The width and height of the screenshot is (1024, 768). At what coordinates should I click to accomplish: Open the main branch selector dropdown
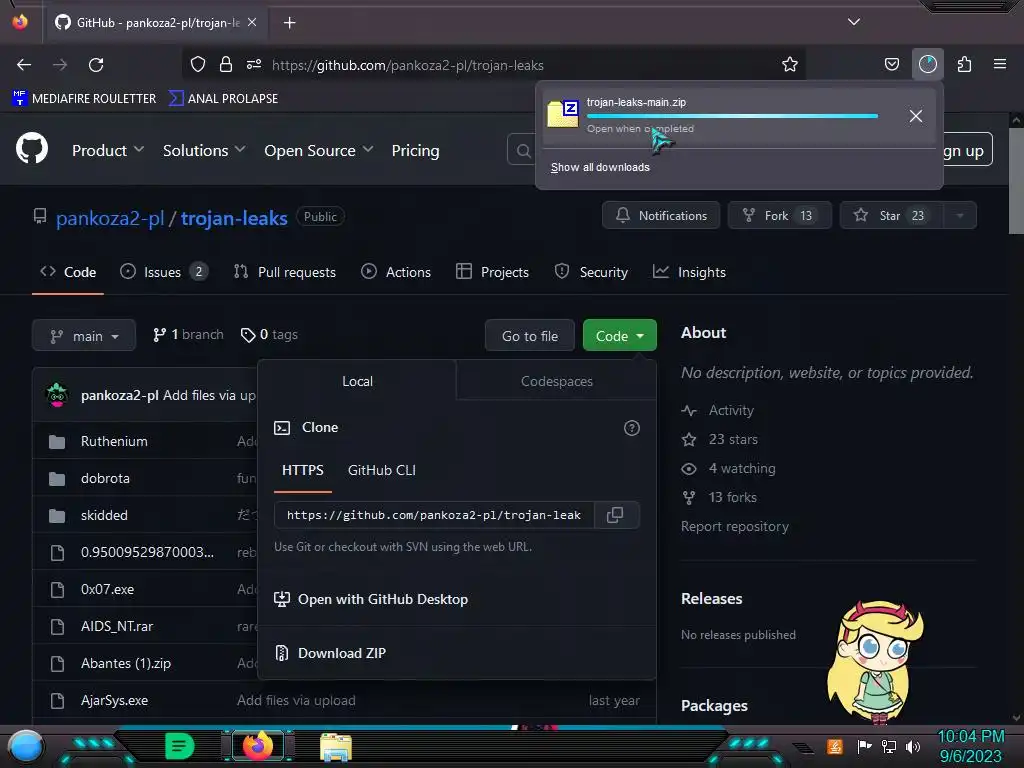click(84, 336)
